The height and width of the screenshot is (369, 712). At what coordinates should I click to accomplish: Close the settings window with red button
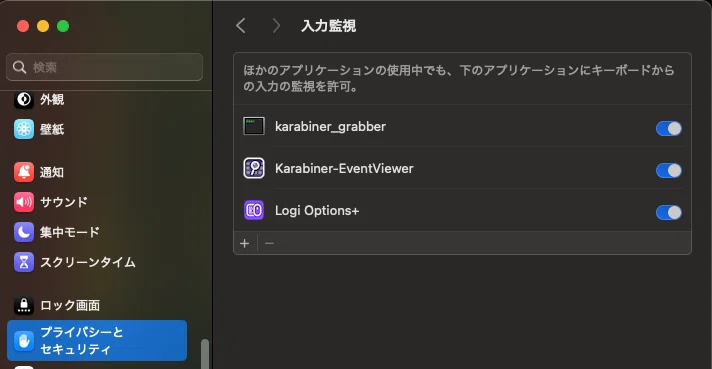pyautogui.click(x=23, y=26)
